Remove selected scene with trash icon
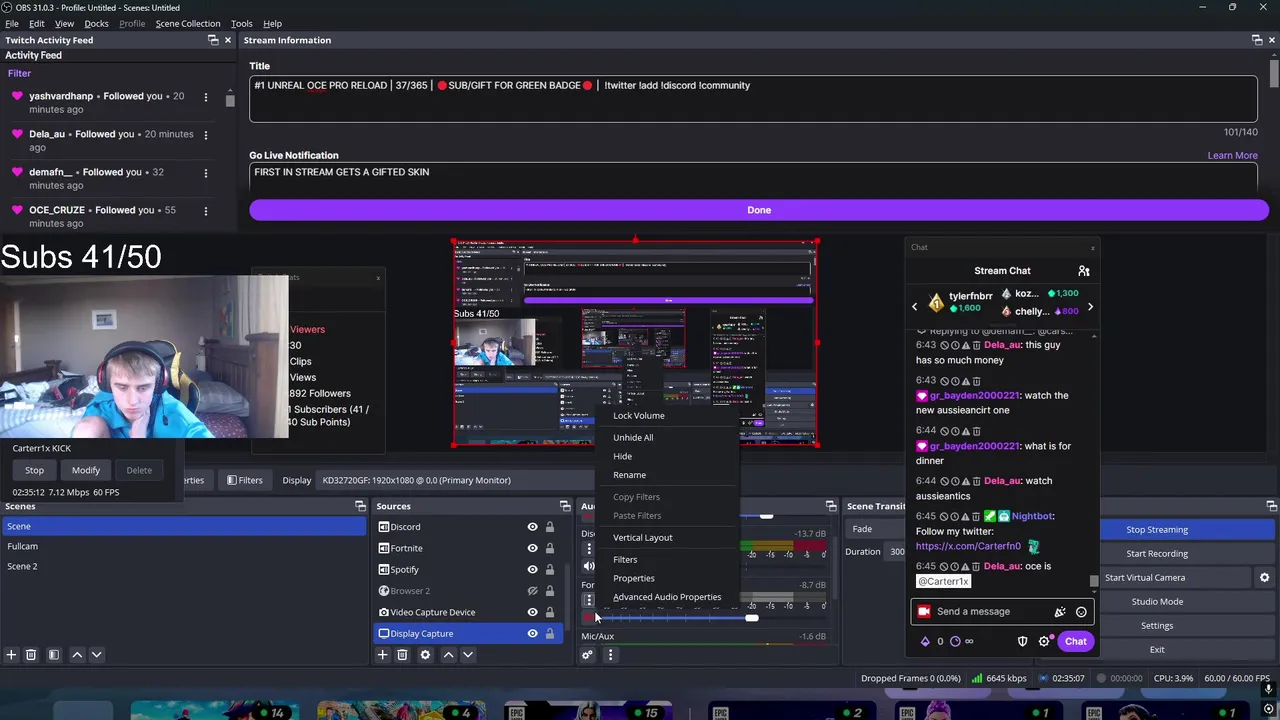The height and width of the screenshot is (720, 1280). [x=31, y=655]
